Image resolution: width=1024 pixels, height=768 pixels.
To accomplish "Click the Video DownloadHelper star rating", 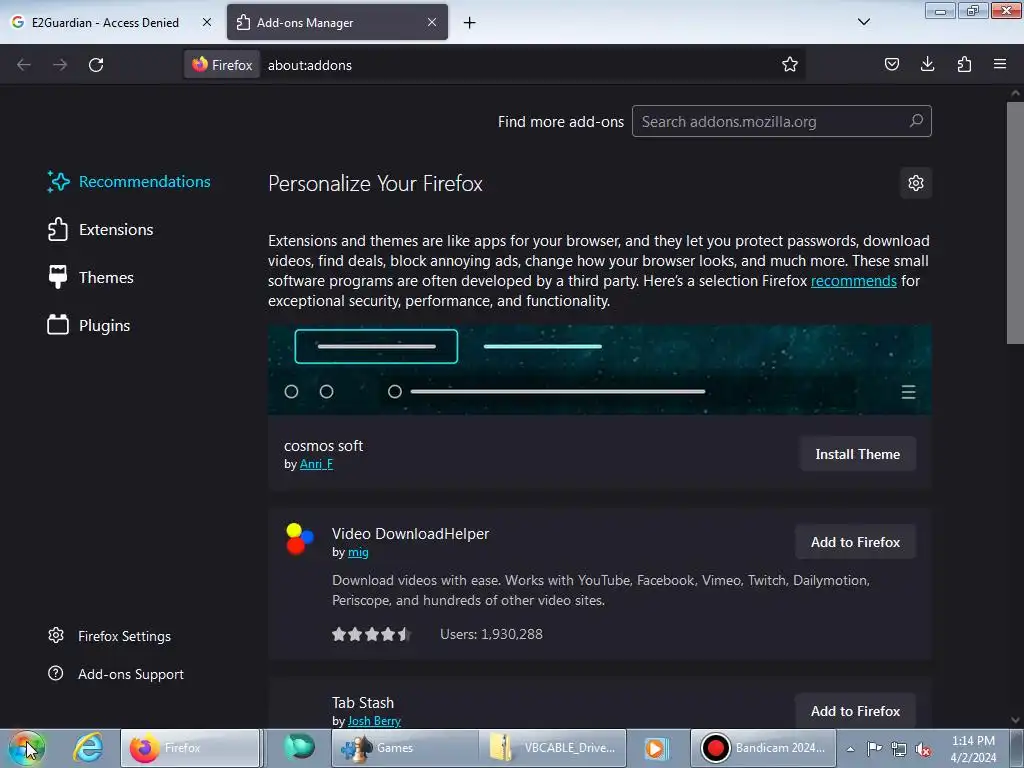I will [x=371, y=634].
